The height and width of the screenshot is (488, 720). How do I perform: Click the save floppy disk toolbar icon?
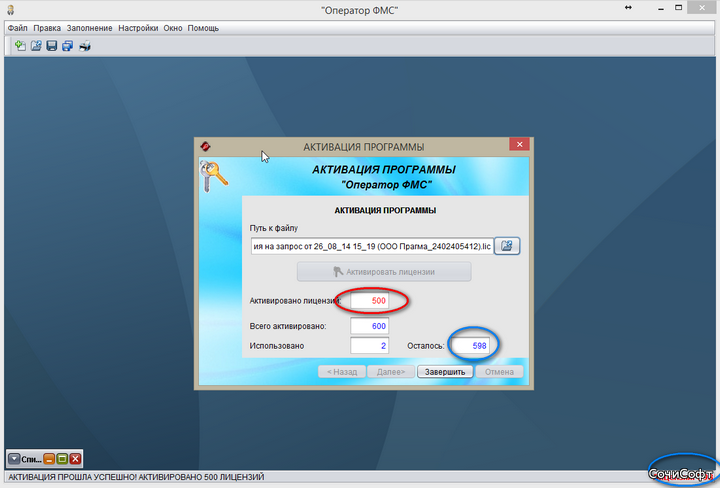point(52,45)
